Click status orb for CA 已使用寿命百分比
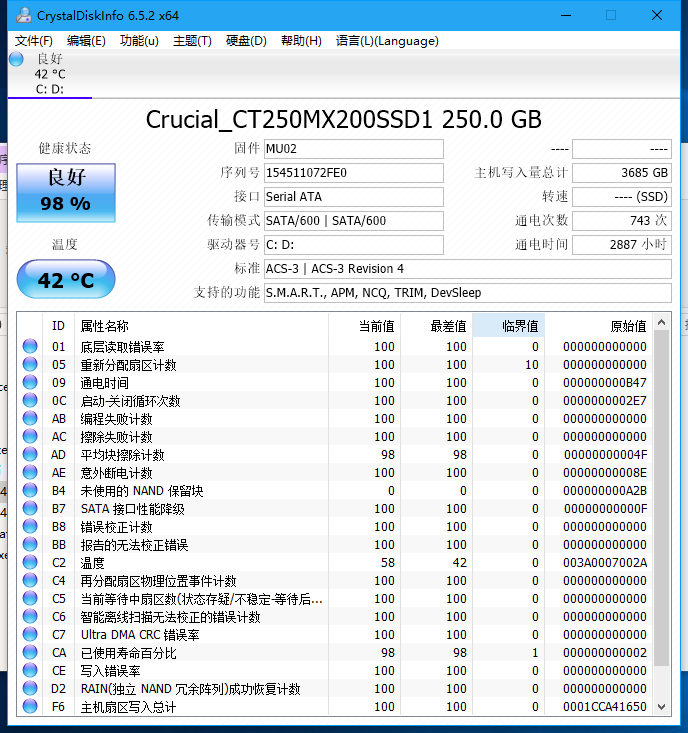 [30, 652]
